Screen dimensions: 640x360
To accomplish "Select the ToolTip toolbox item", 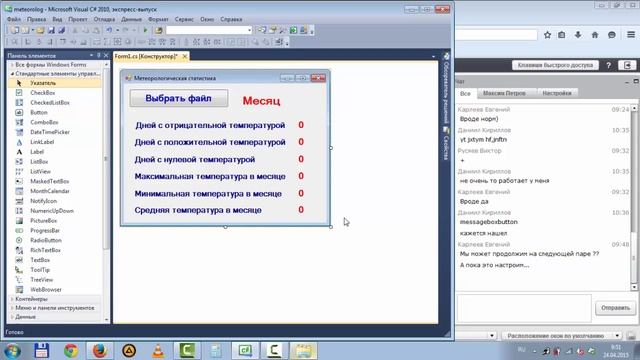I will 40,269.
